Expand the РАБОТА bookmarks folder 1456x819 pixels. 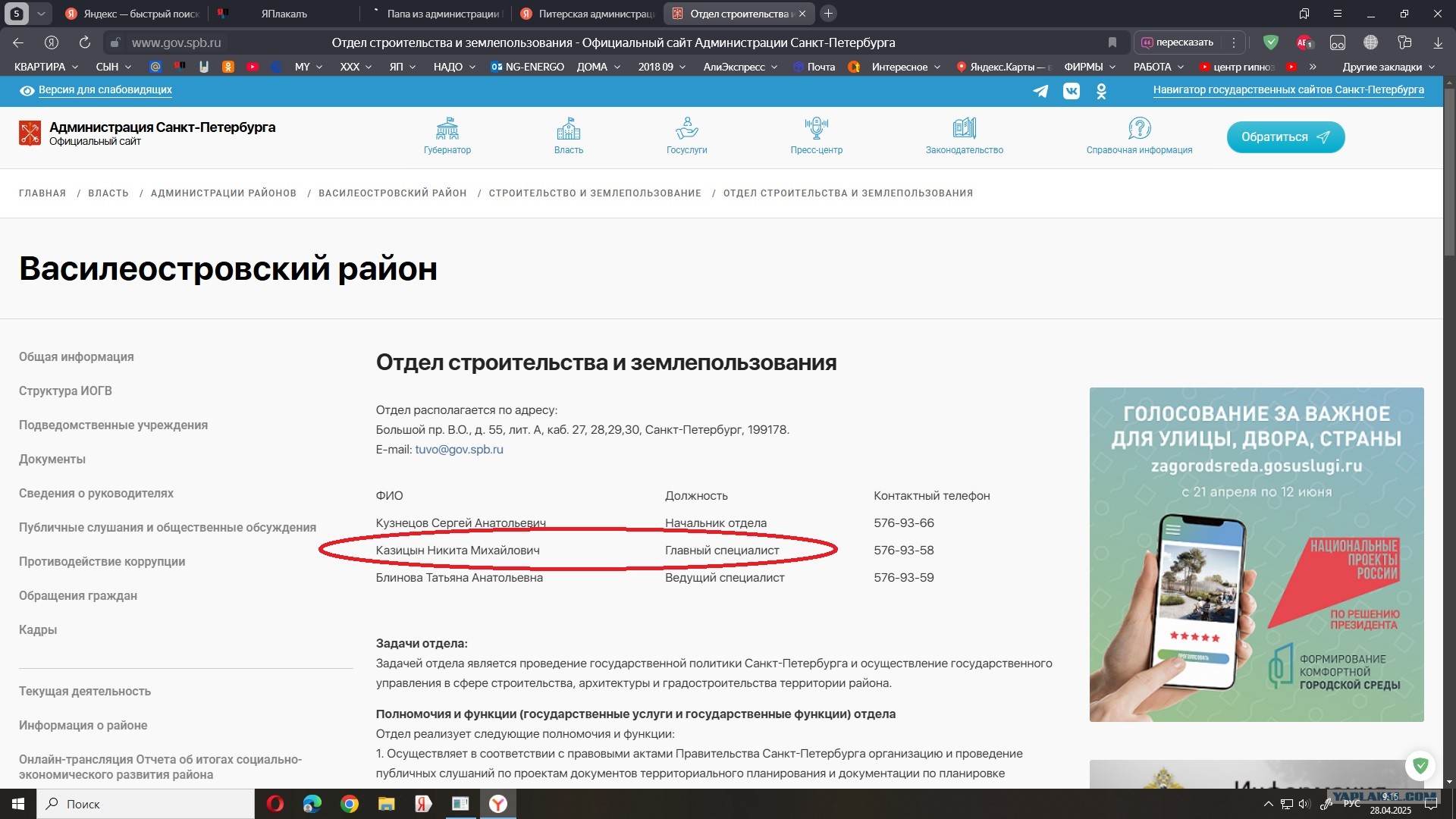[1159, 67]
